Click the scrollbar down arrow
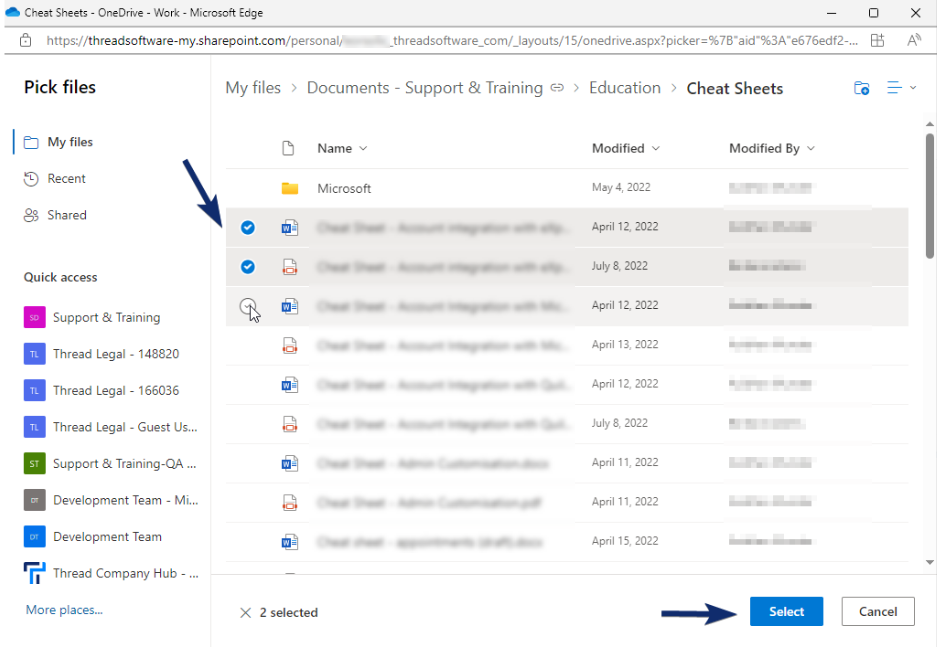The height and width of the screenshot is (647, 937). click(929, 562)
